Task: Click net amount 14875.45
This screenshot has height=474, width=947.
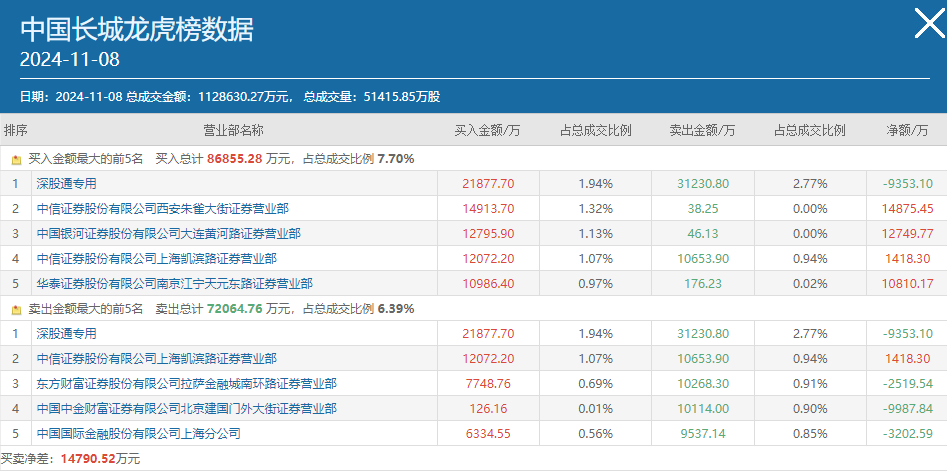Action: [x=908, y=209]
